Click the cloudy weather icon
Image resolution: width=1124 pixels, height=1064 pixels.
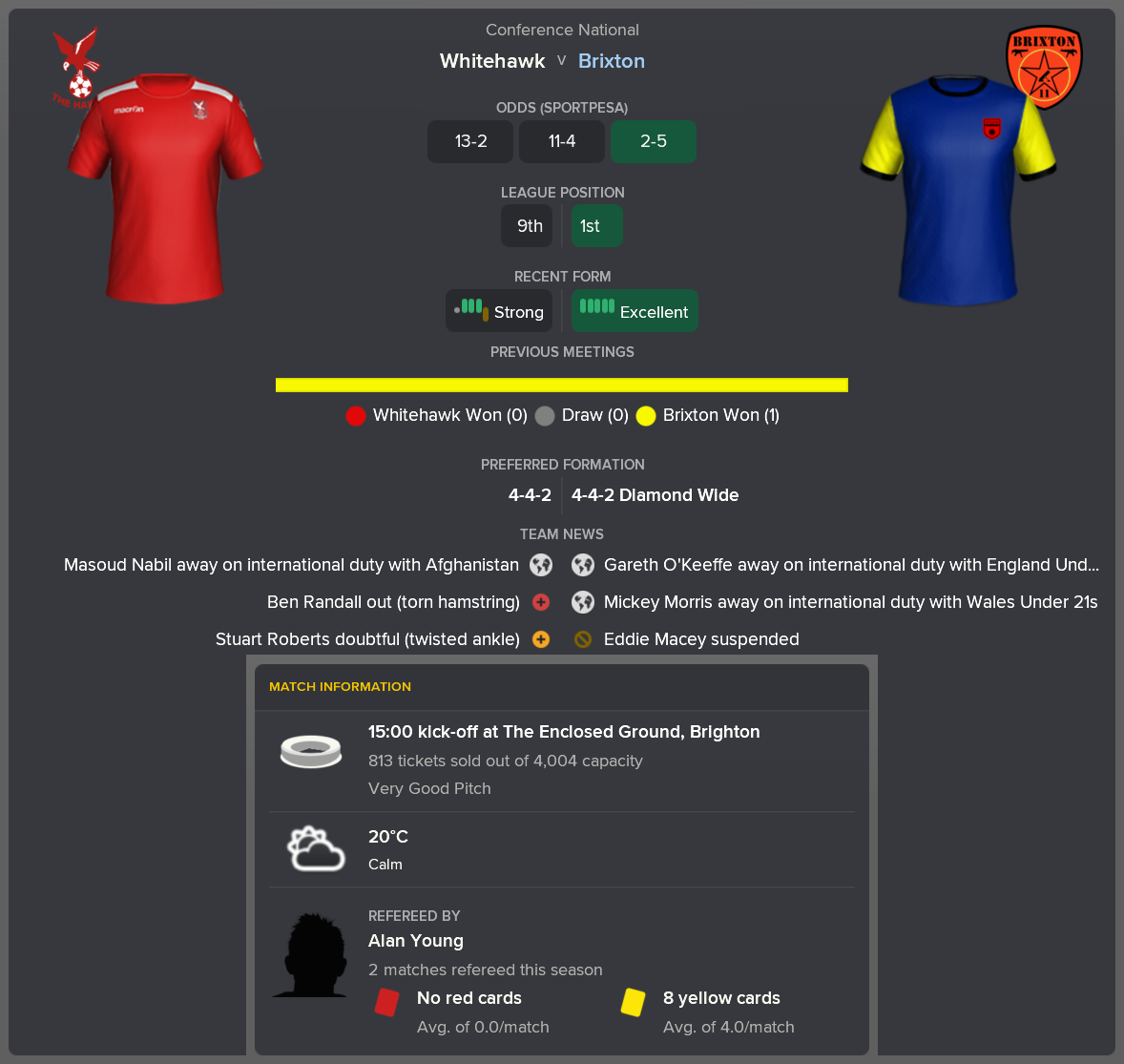coord(316,849)
